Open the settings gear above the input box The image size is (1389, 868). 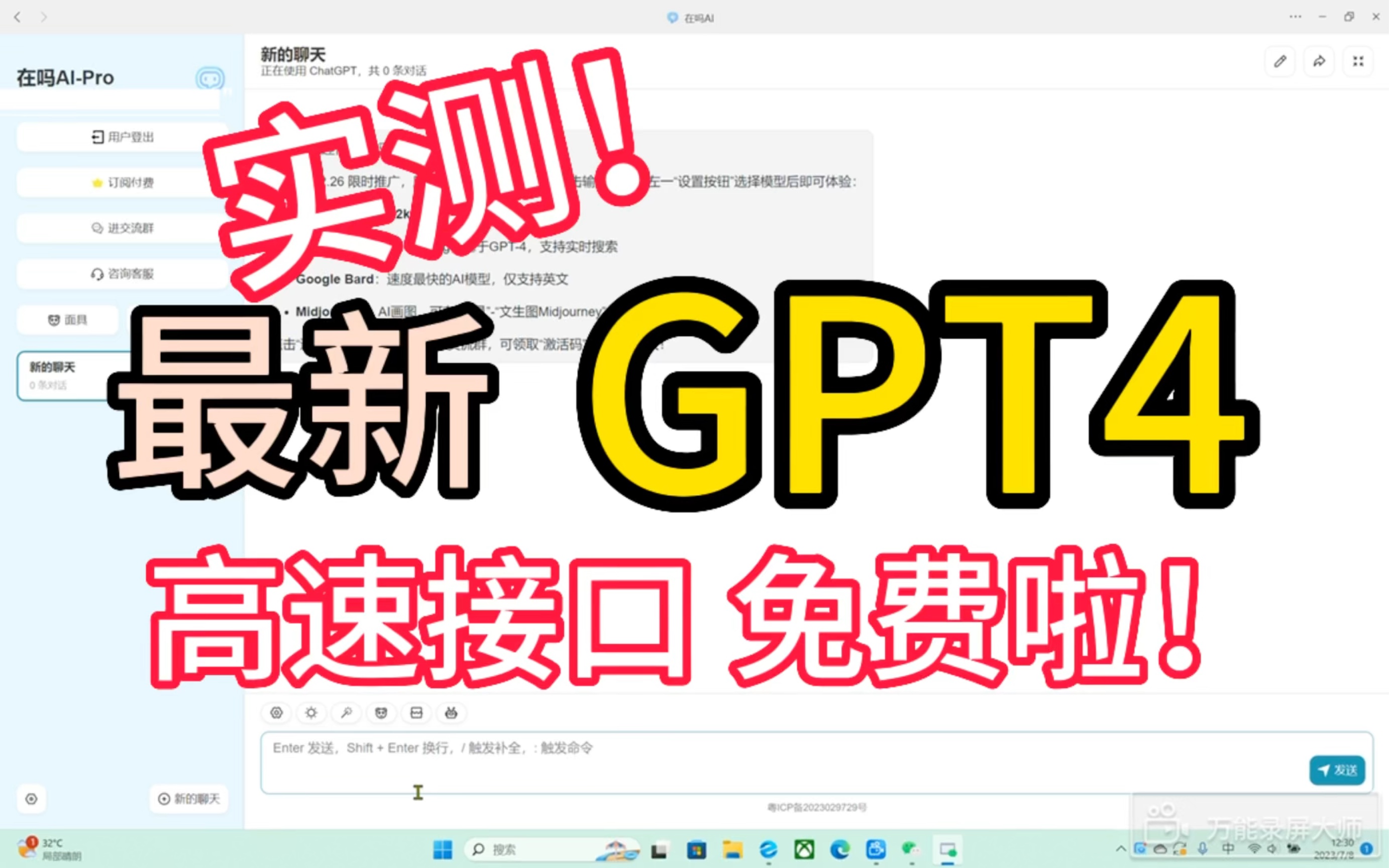tap(276, 713)
